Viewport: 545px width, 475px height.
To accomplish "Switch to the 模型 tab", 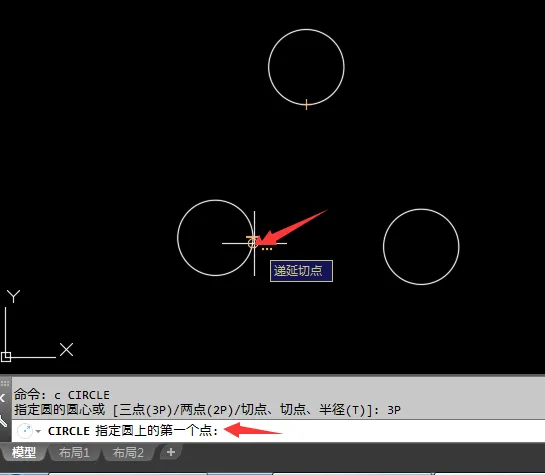I will click(x=24, y=452).
